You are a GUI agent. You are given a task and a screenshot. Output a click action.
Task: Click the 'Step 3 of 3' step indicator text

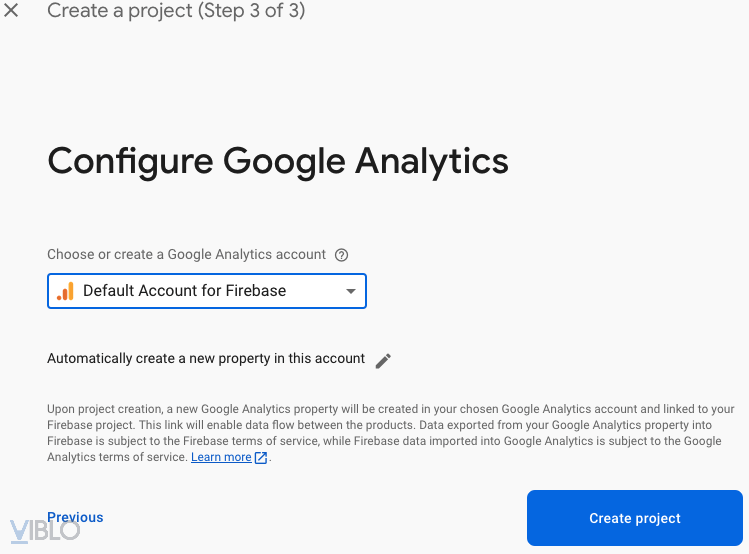pyautogui.click(x=250, y=12)
